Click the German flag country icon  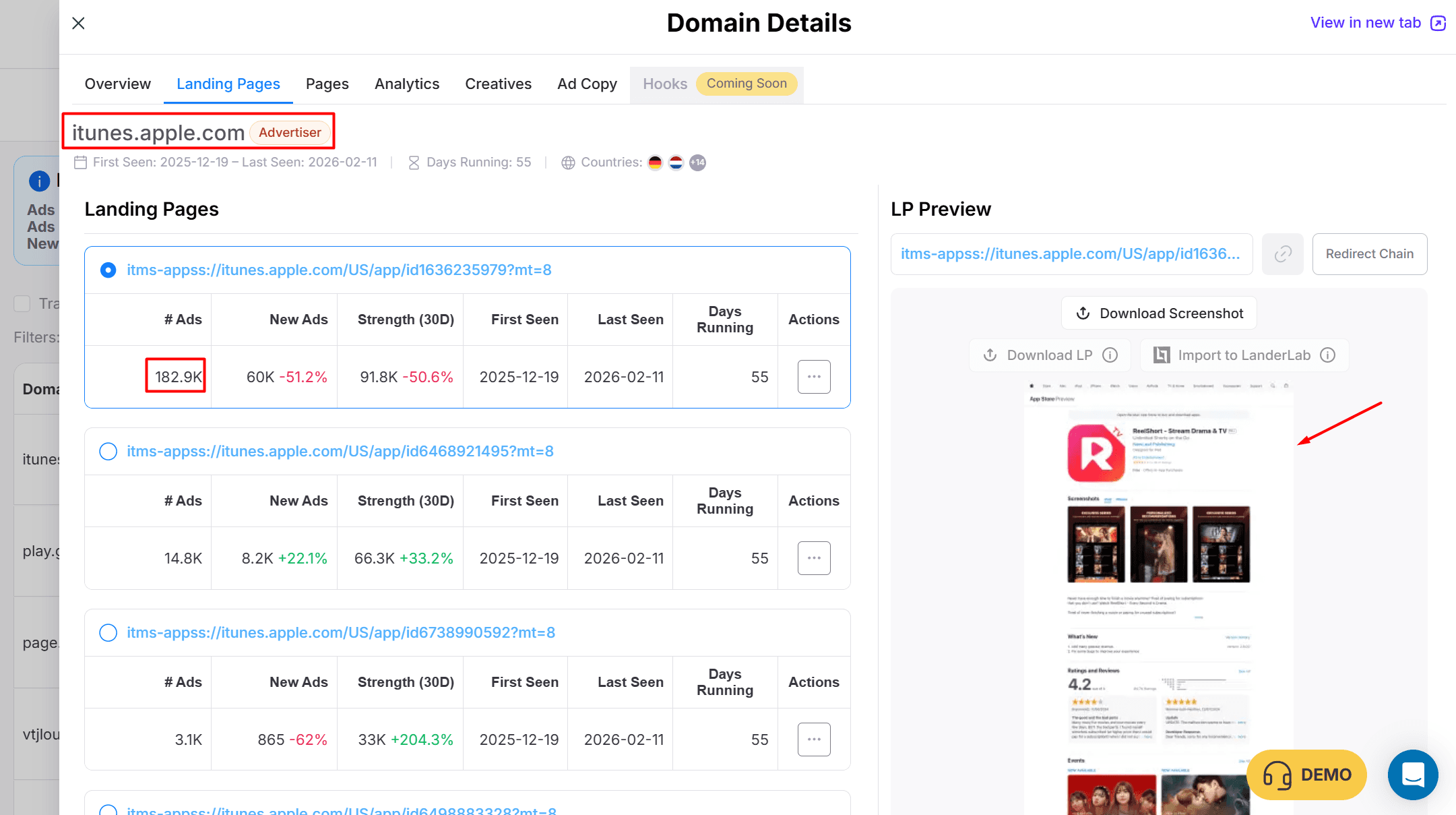click(655, 162)
